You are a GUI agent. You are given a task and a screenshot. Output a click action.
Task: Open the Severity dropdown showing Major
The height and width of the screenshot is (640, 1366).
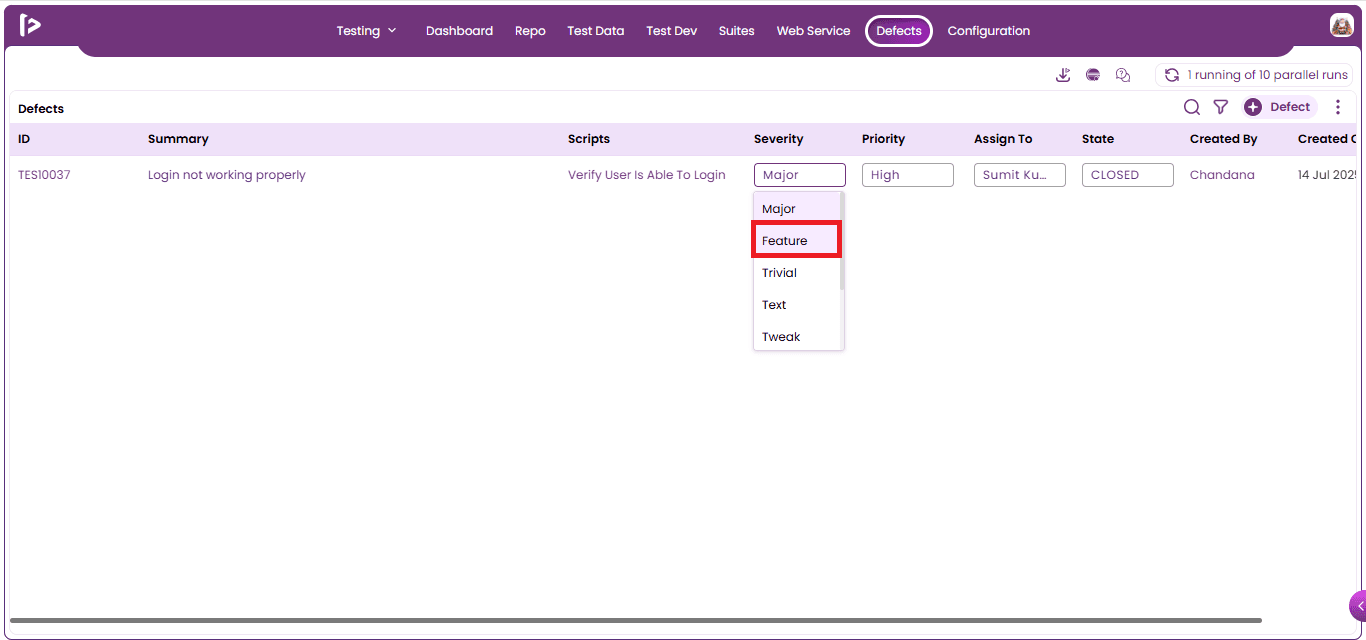[x=800, y=175]
